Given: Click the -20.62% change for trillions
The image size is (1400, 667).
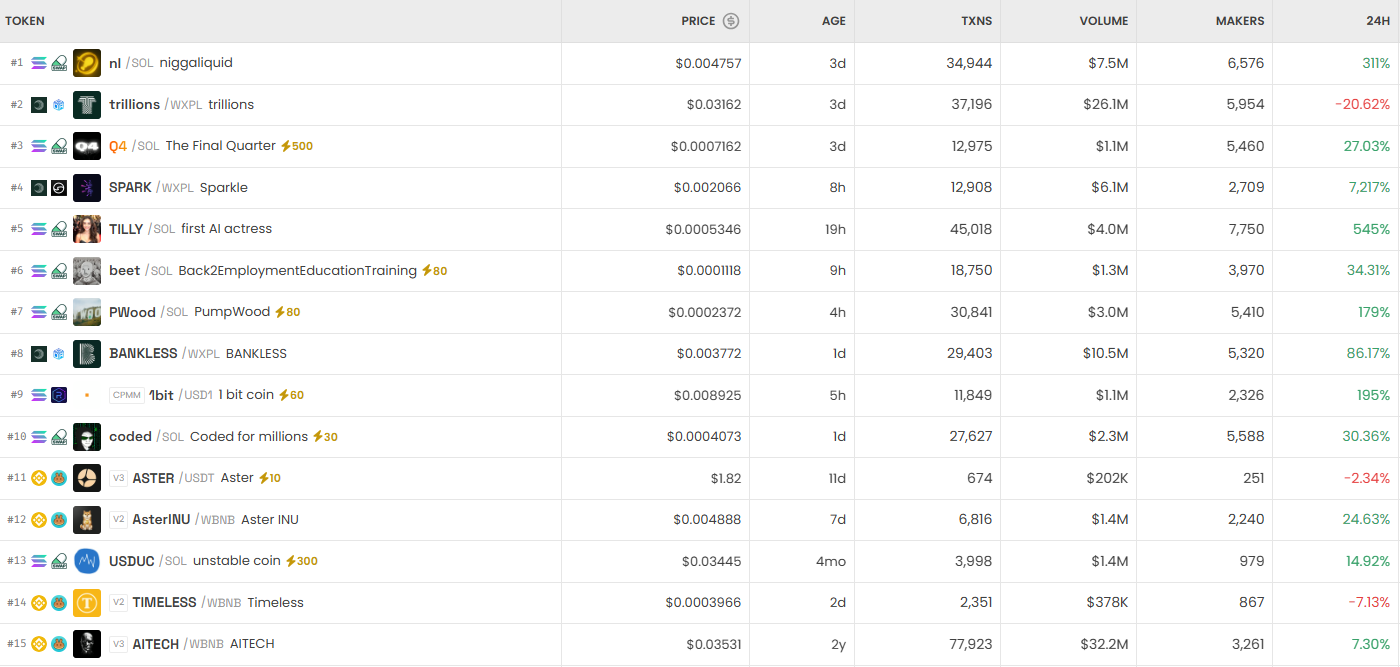Looking at the screenshot, I should [1362, 105].
